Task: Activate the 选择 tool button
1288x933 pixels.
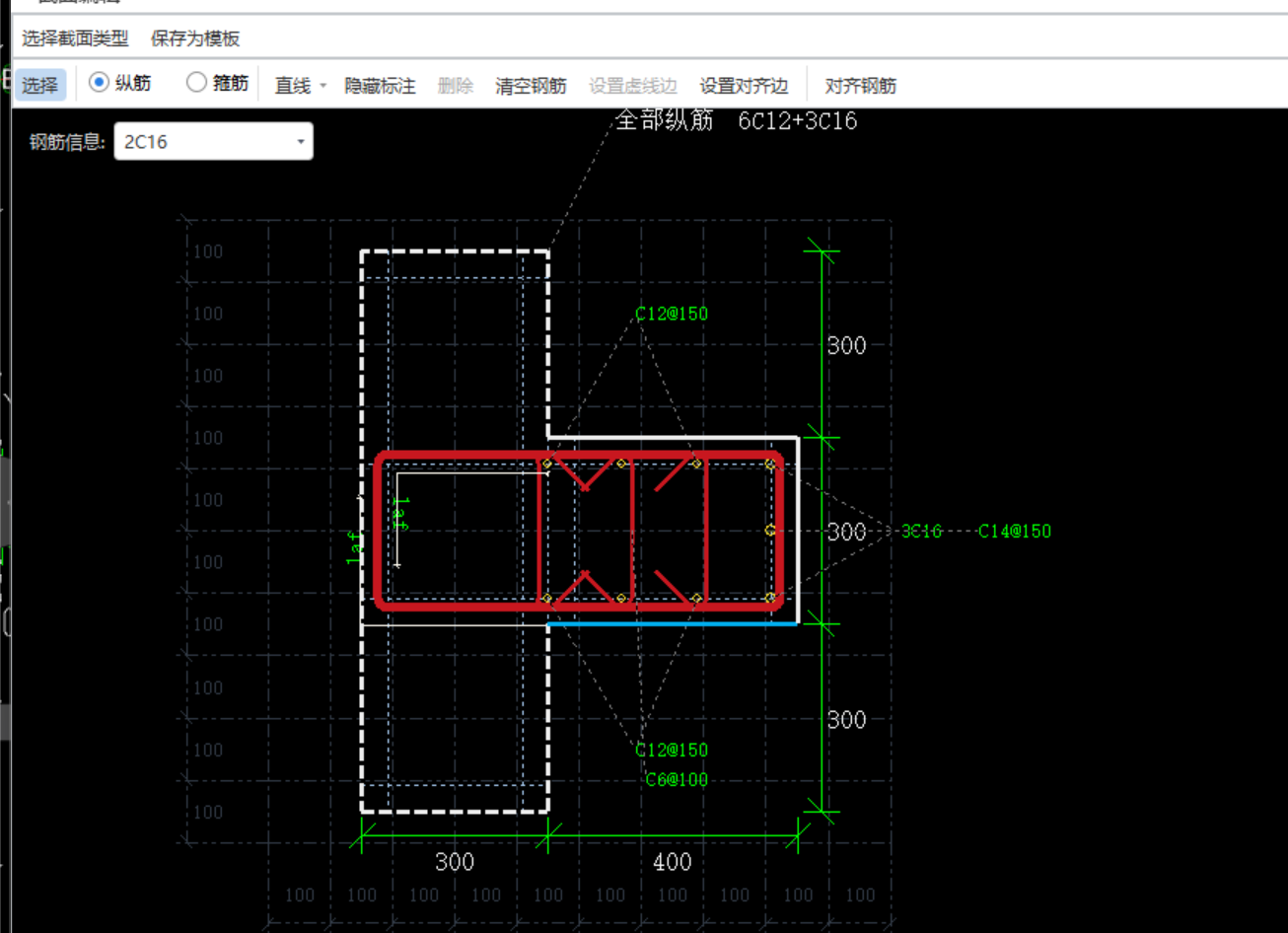Action: tap(40, 85)
